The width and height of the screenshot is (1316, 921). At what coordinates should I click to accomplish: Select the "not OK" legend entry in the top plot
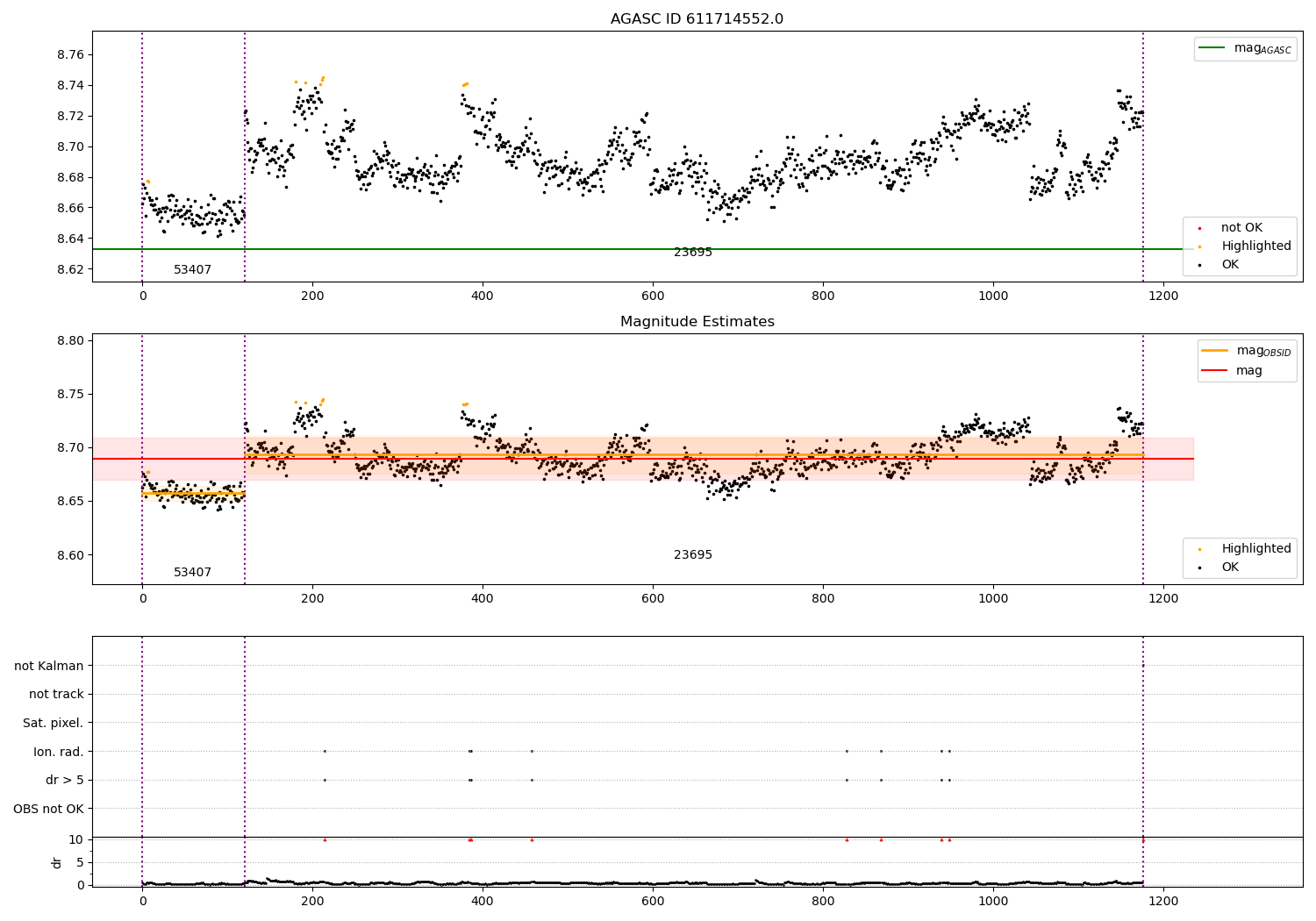click(x=1241, y=228)
